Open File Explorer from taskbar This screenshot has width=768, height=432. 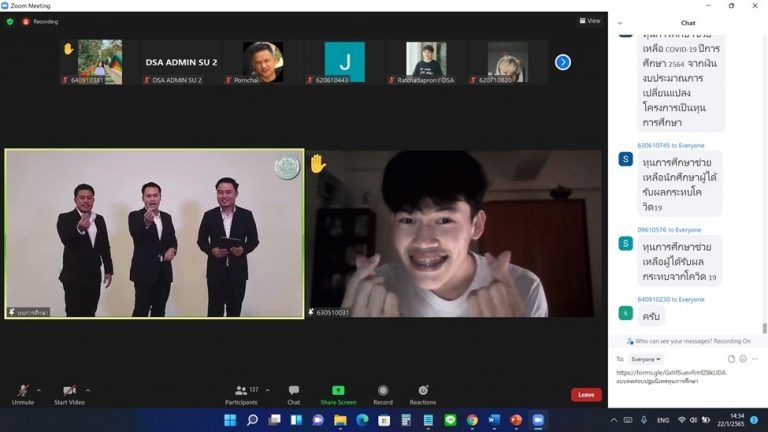tap(340, 420)
